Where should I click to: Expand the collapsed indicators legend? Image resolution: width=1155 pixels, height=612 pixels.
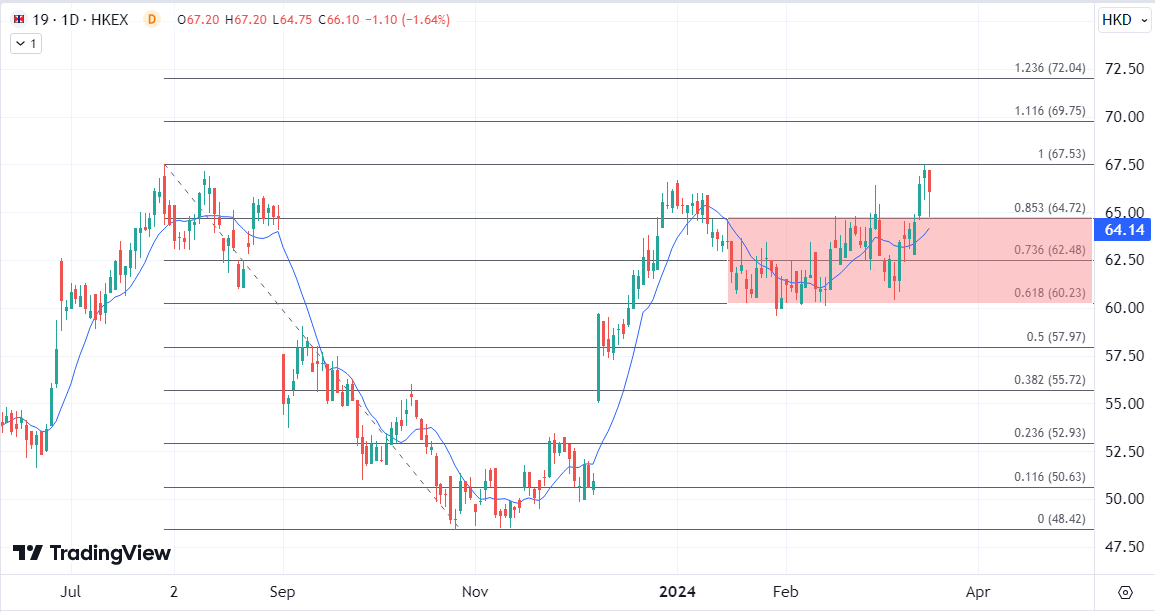point(25,44)
